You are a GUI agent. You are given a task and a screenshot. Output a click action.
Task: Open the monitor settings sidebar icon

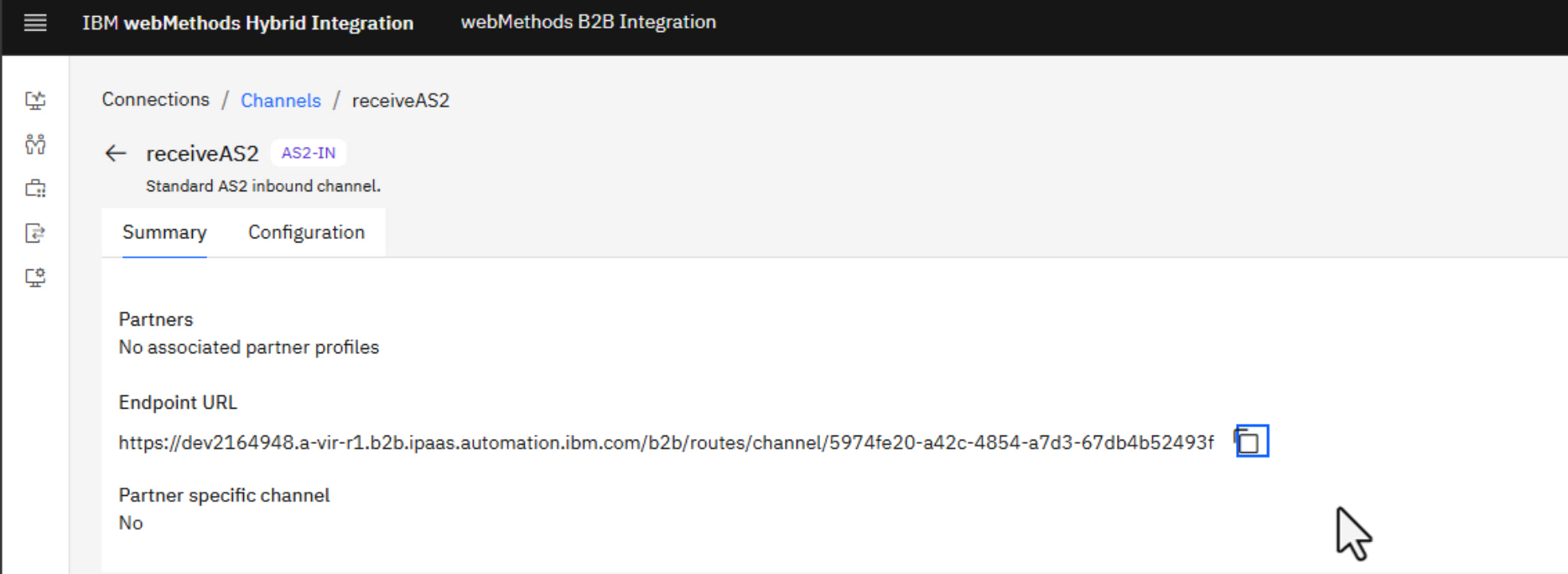click(x=35, y=278)
